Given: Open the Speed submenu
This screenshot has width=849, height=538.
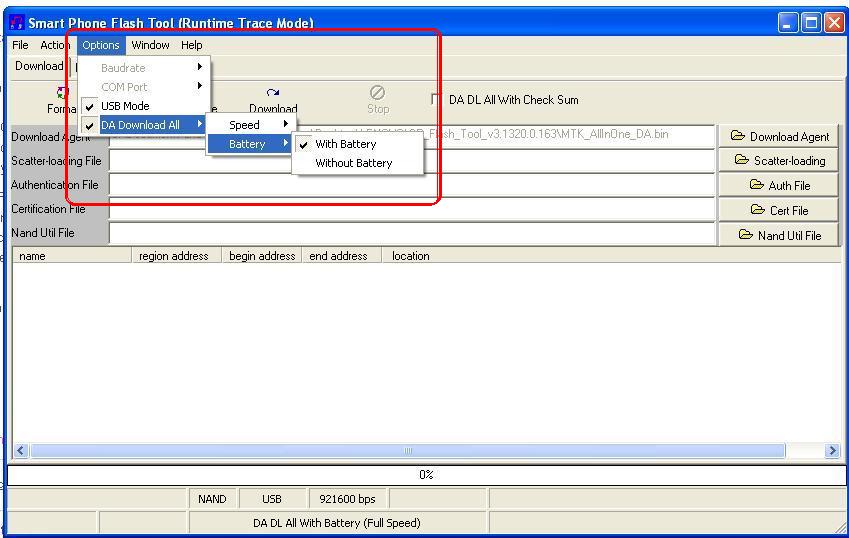Looking at the screenshot, I should [250, 125].
